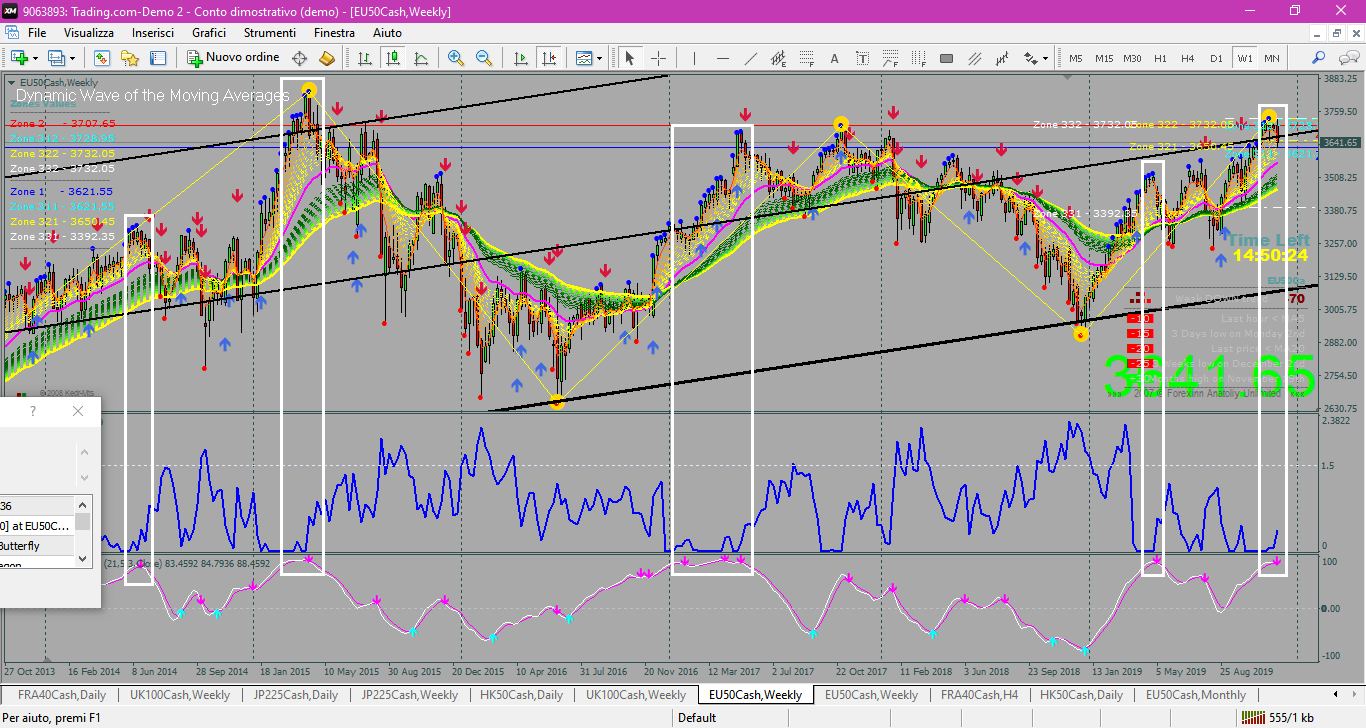Switch to M15 timeframe
This screenshot has width=1366, height=728.
(x=1104, y=58)
